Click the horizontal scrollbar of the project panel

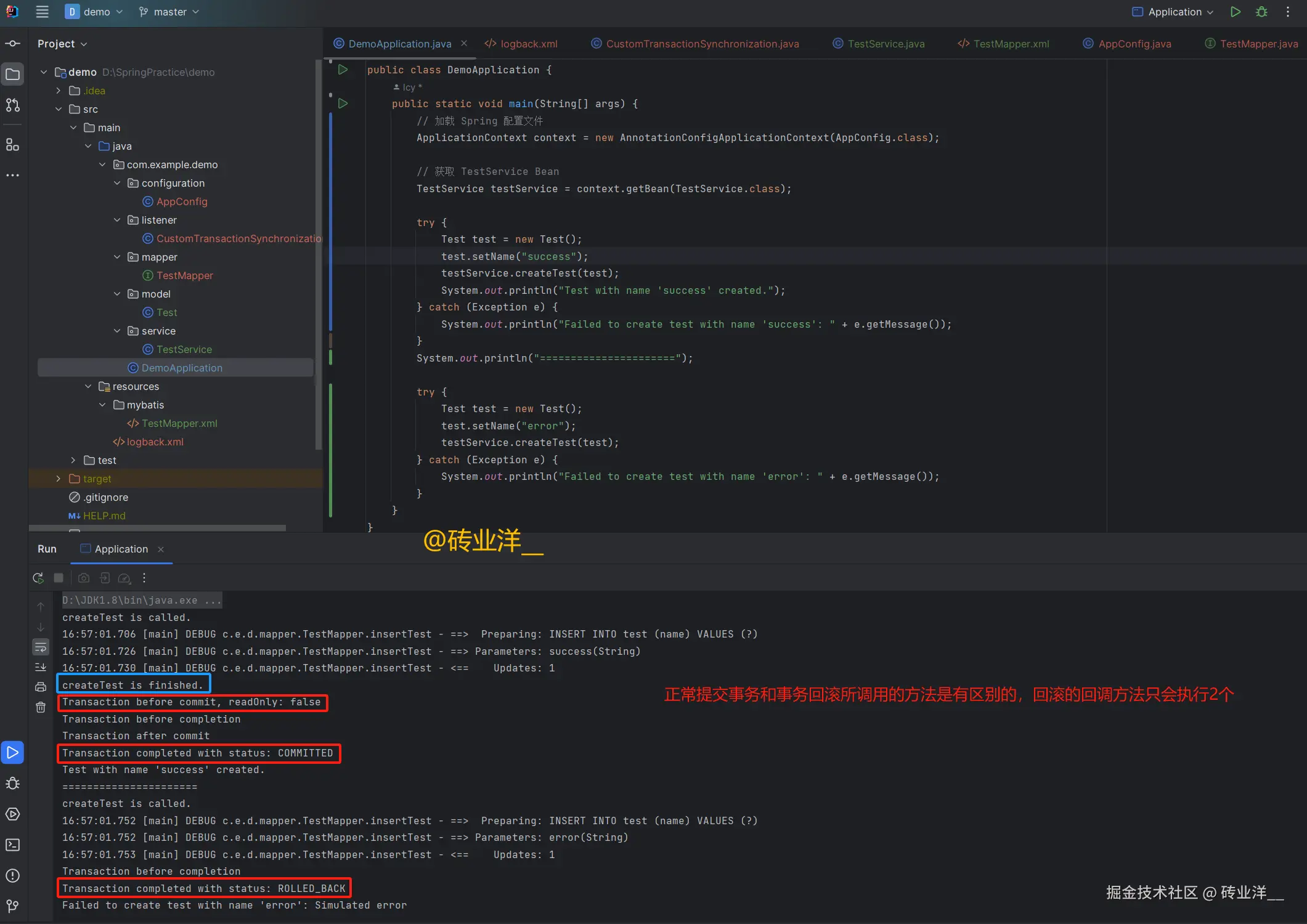pos(158,528)
